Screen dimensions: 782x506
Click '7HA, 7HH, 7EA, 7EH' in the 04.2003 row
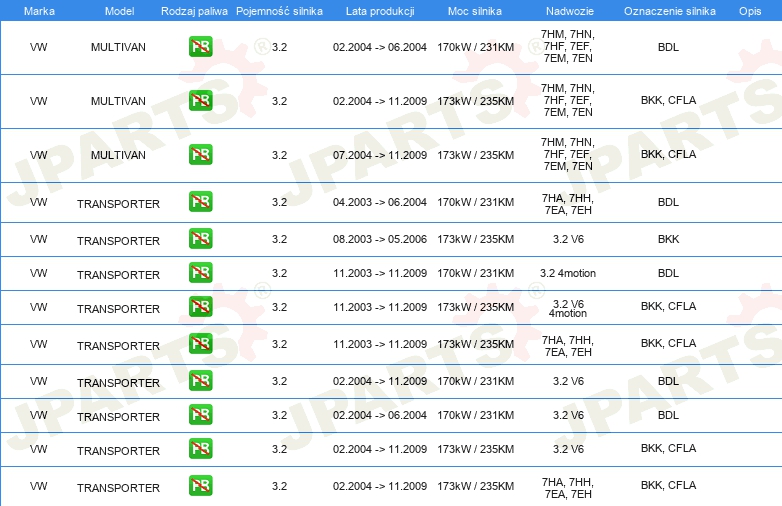(x=568, y=204)
